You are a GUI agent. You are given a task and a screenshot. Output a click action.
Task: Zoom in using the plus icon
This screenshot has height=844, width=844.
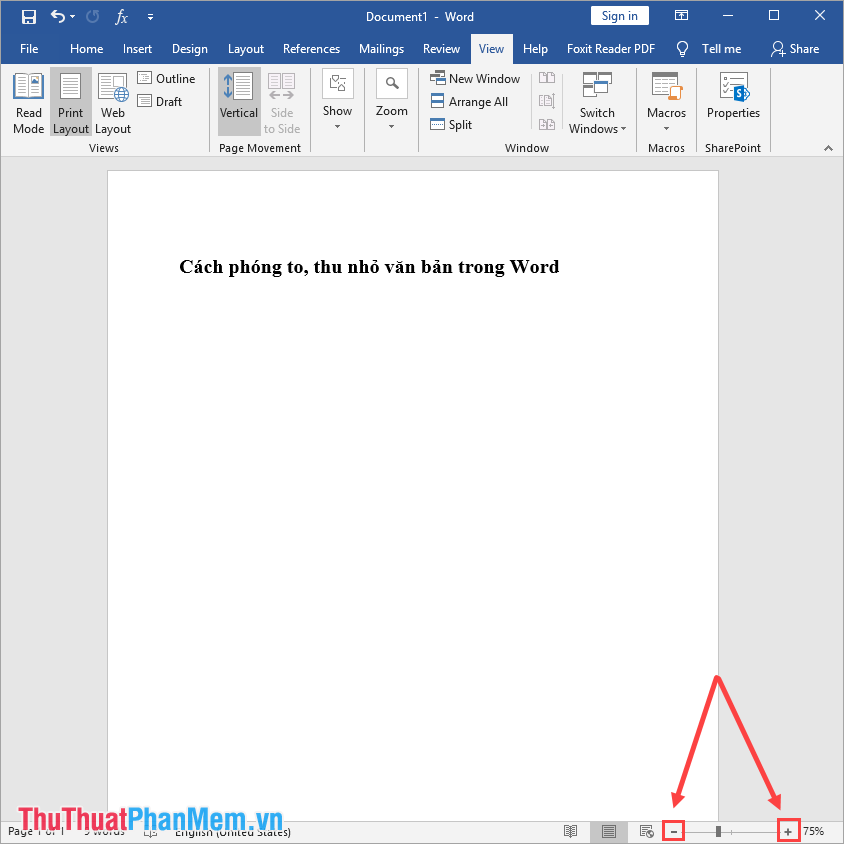787,831
